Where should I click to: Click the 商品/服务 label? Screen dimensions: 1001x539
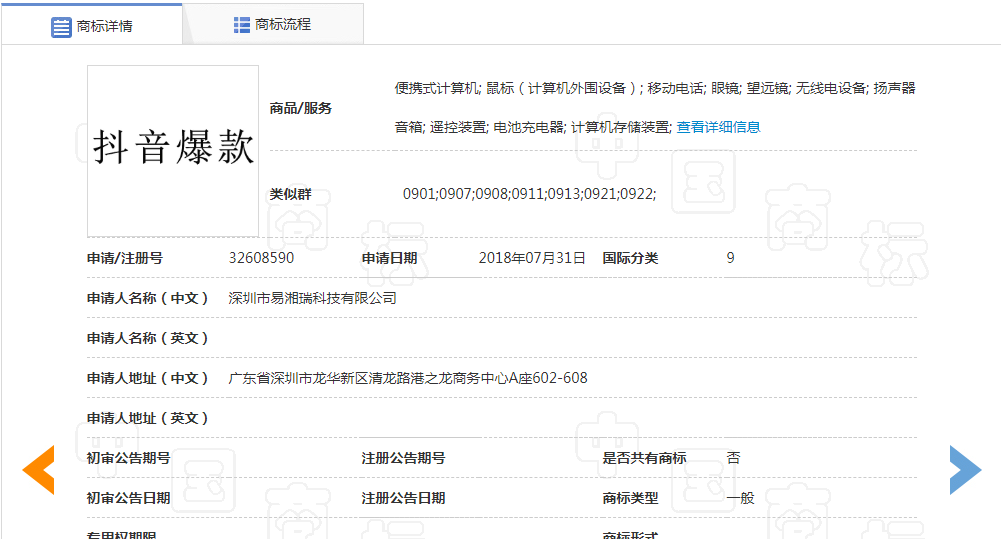pos(301,108)
